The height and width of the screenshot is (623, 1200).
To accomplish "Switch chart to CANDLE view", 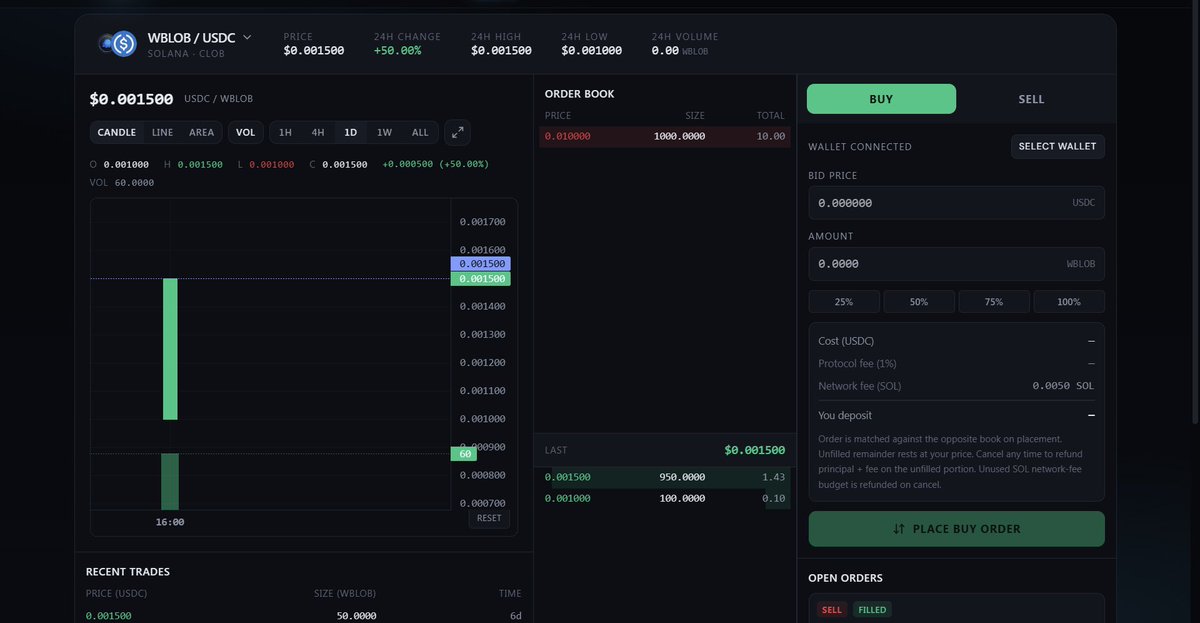I will (x=117, y=132).
